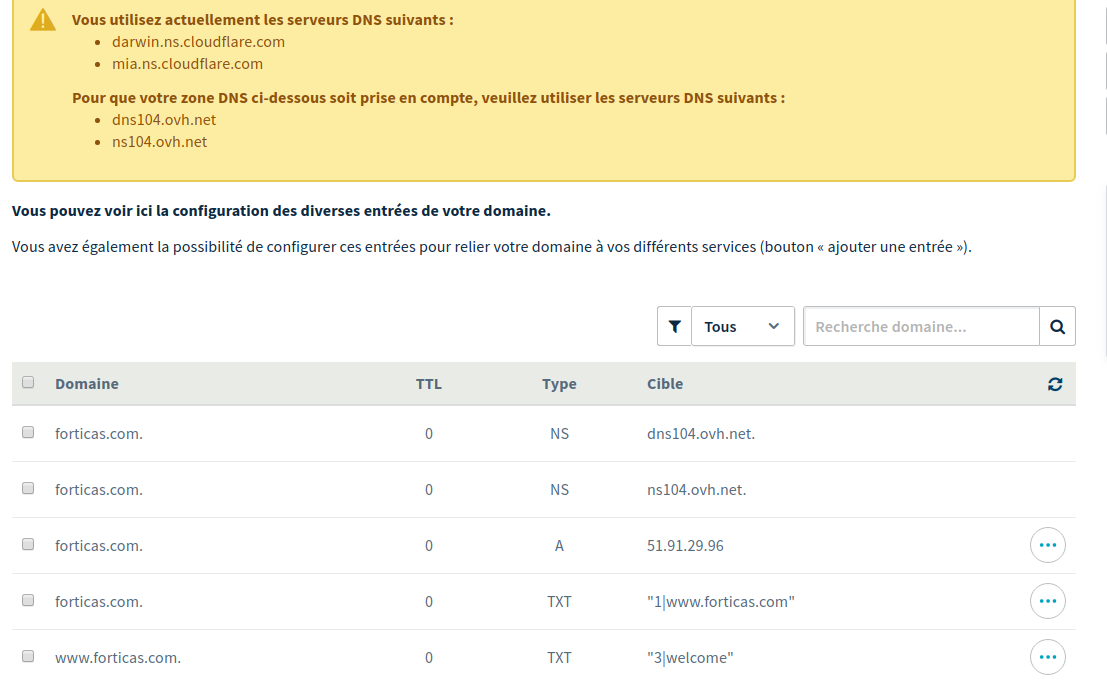Open actions menu for the A record
Image resolution: width=1107 pixels, height=684 pixels.
1047,546
